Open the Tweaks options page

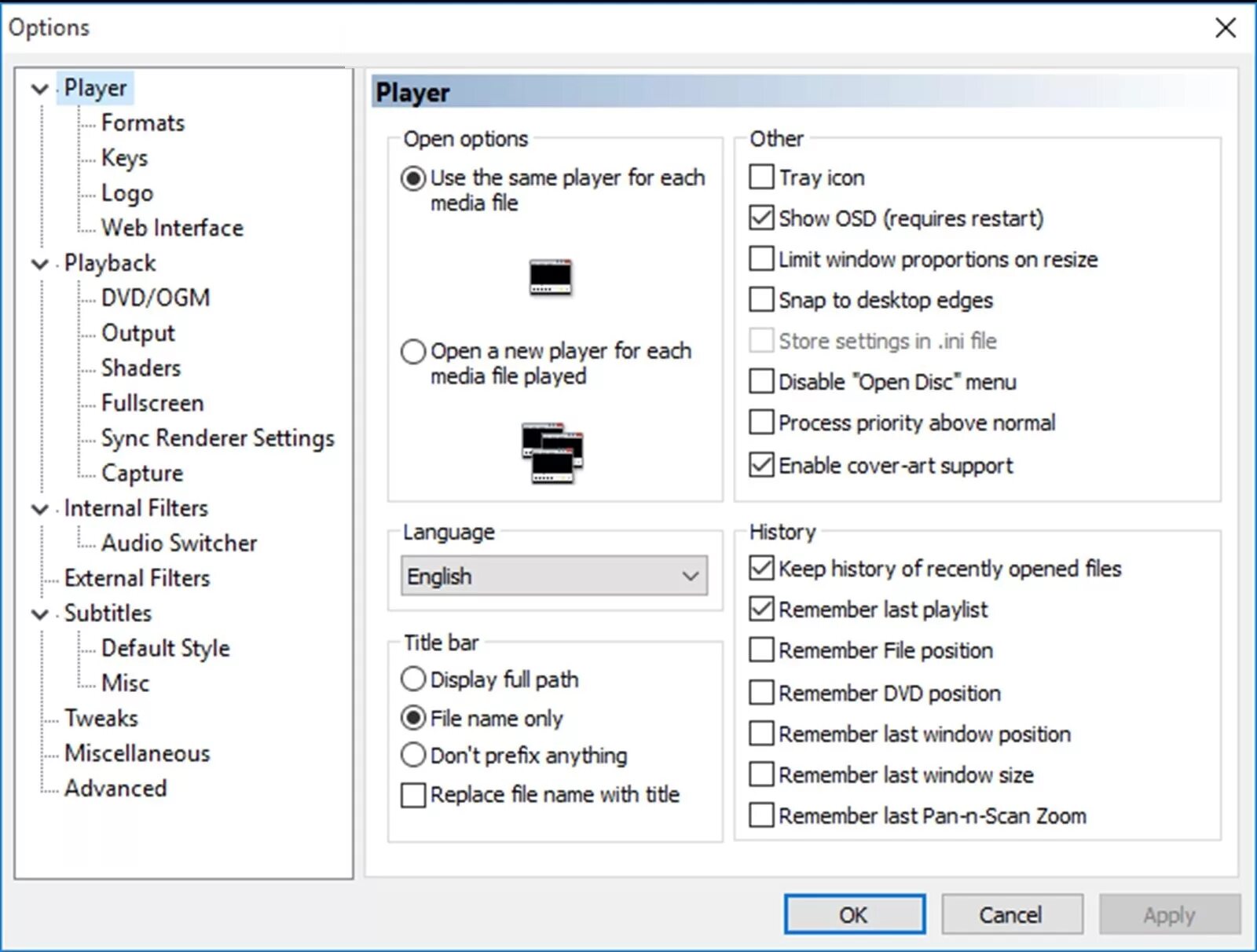[101, 718]
